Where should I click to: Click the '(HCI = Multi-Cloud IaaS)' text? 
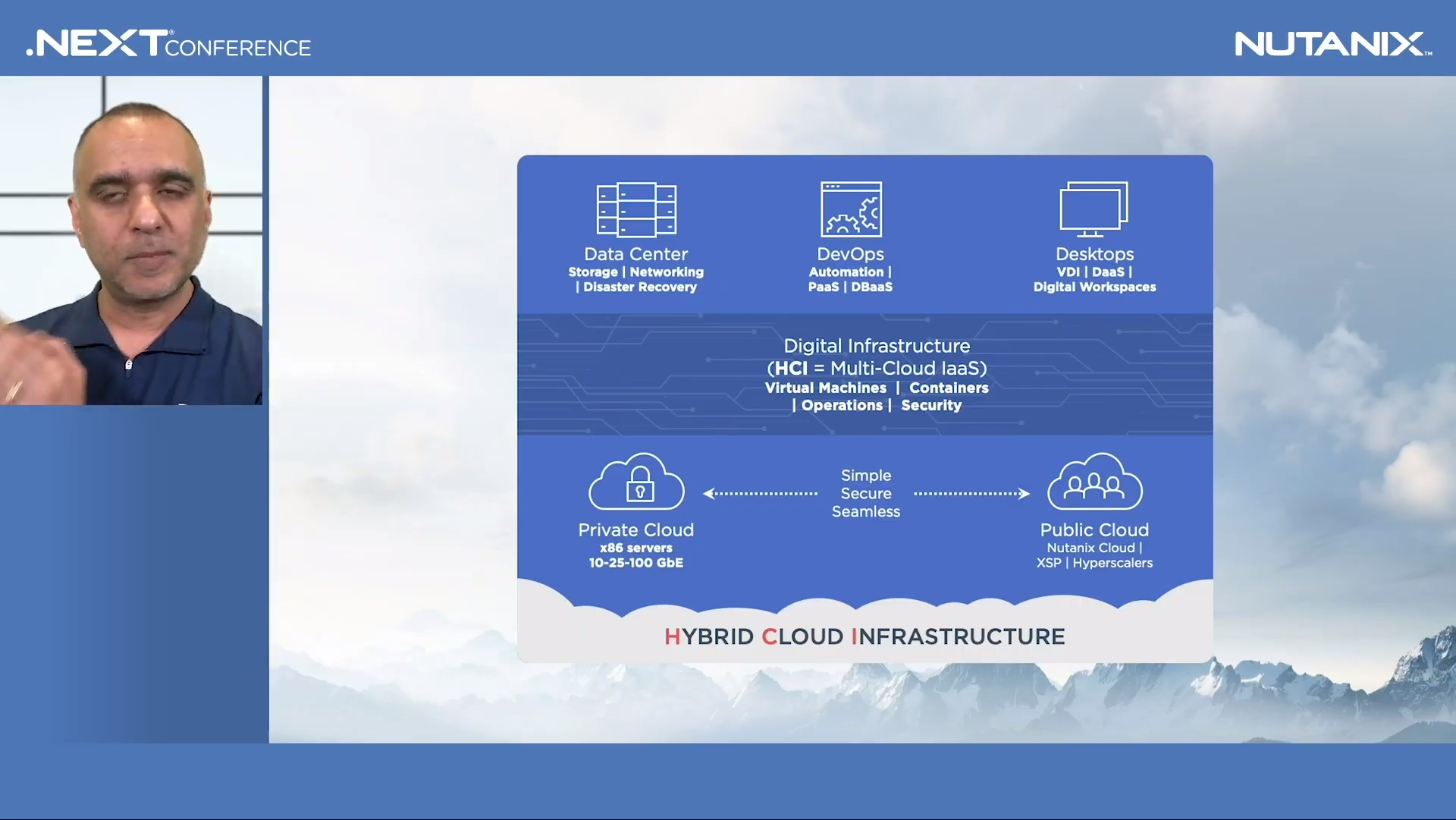(877, 368)
